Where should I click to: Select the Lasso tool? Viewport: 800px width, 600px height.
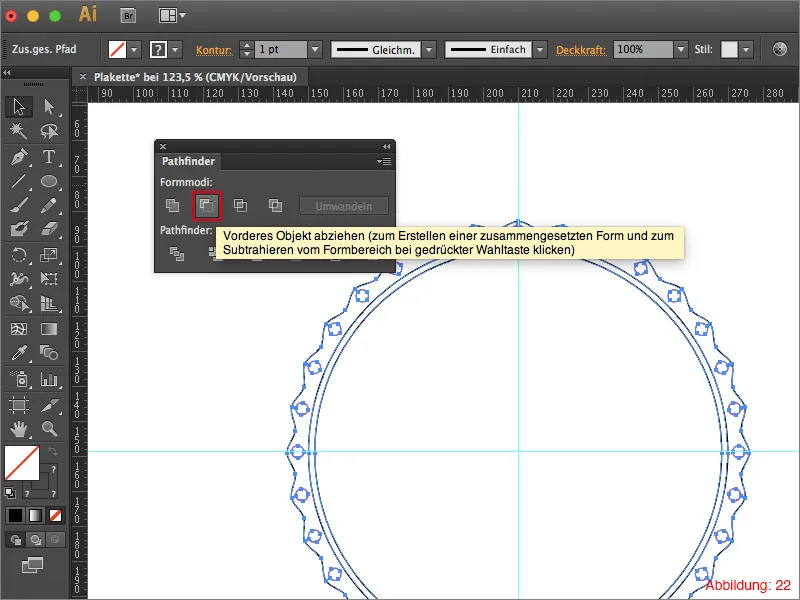click(49, 131)
